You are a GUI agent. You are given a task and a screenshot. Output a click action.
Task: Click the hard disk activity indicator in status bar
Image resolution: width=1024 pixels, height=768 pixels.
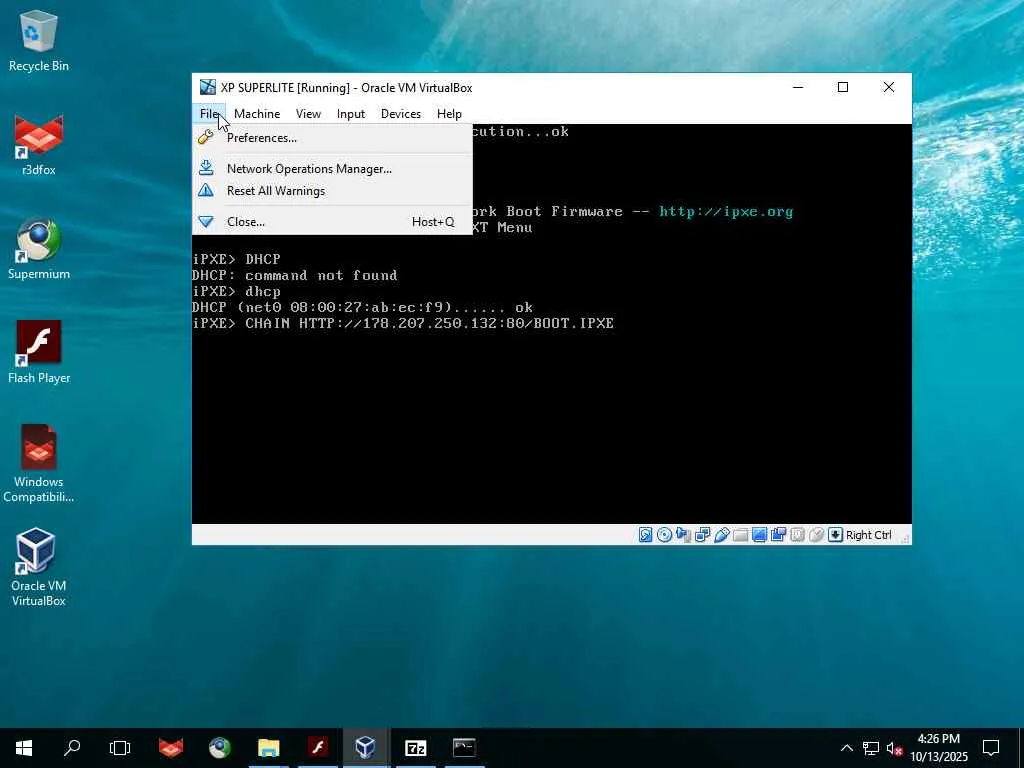click(645, 535)
